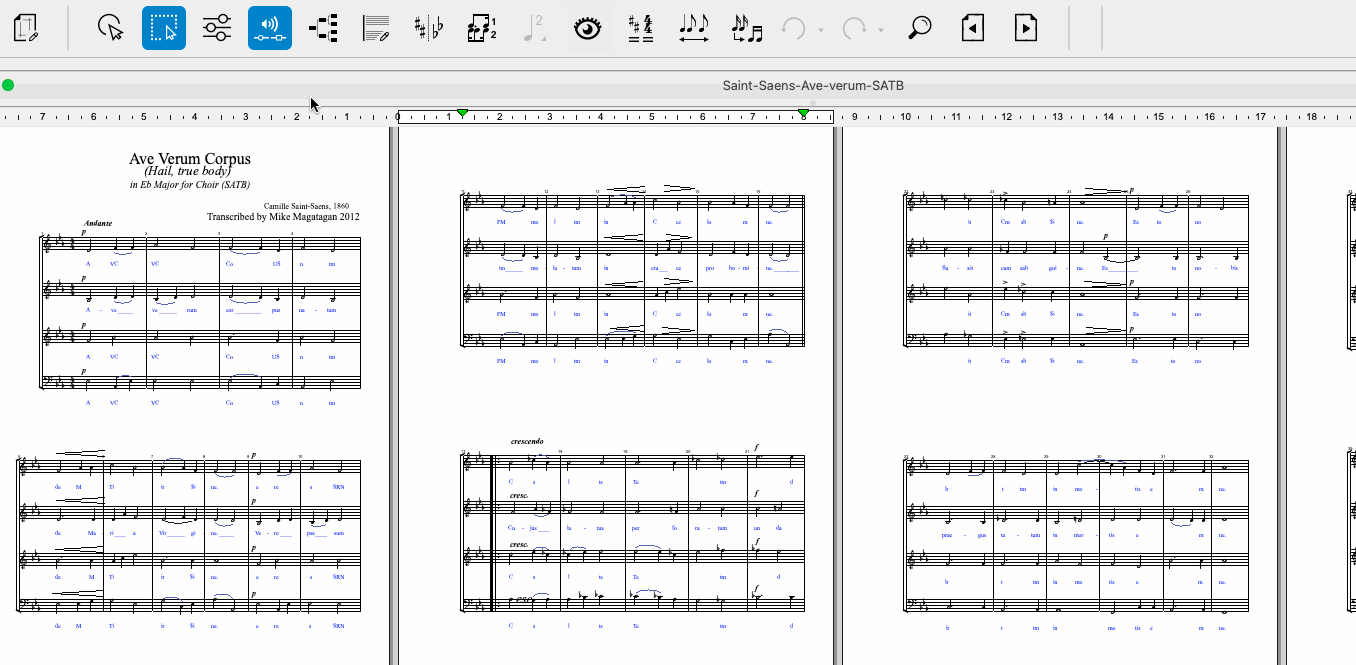Expand the undo history dropdown arrow

(x=820, y=30)
